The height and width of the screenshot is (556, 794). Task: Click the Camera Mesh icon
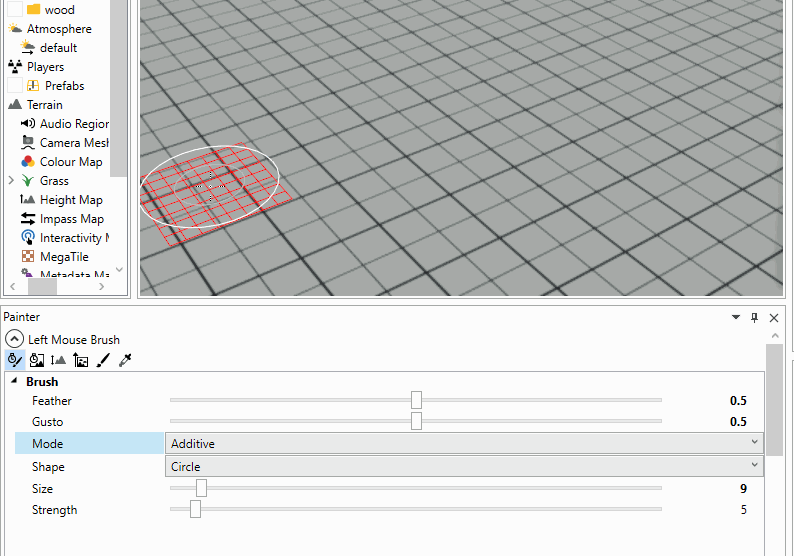28,142
